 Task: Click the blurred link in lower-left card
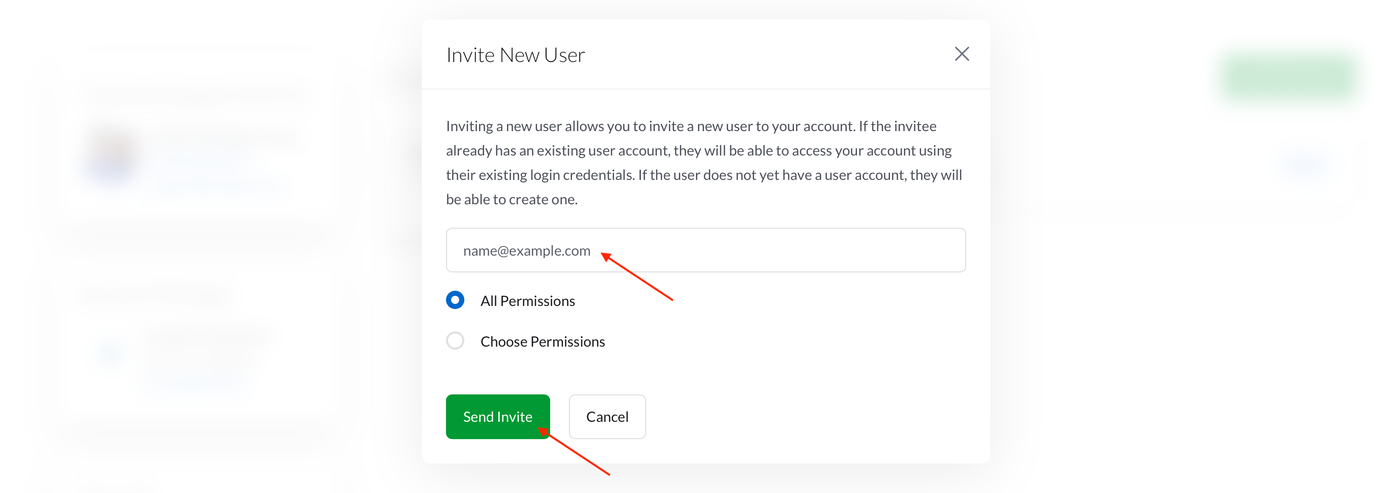click(x=195, y=381)
